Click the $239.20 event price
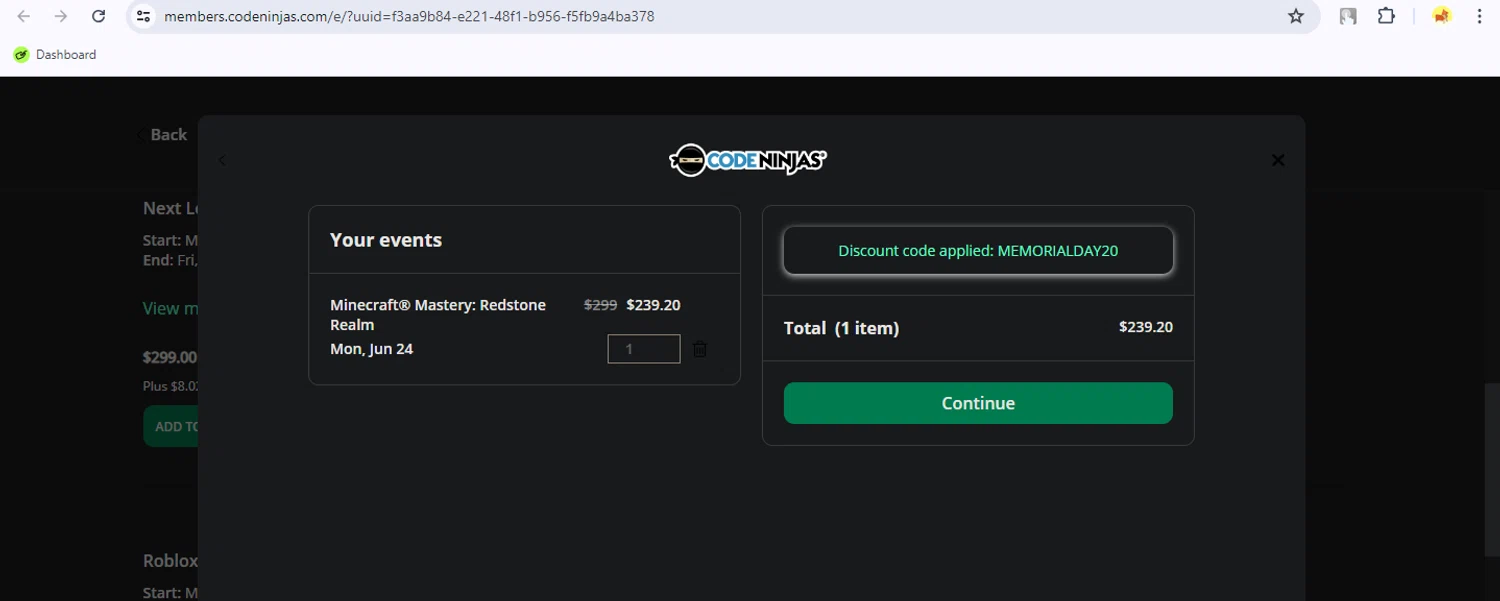The height and width of the screenshot is (601, 1500). pos(653,305)
